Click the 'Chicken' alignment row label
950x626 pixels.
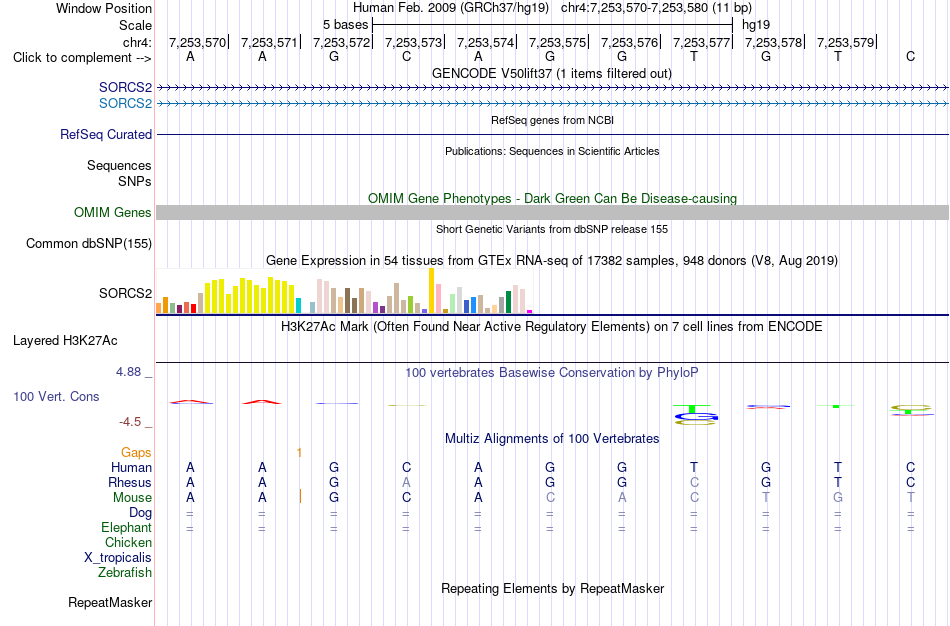point(128,542)
